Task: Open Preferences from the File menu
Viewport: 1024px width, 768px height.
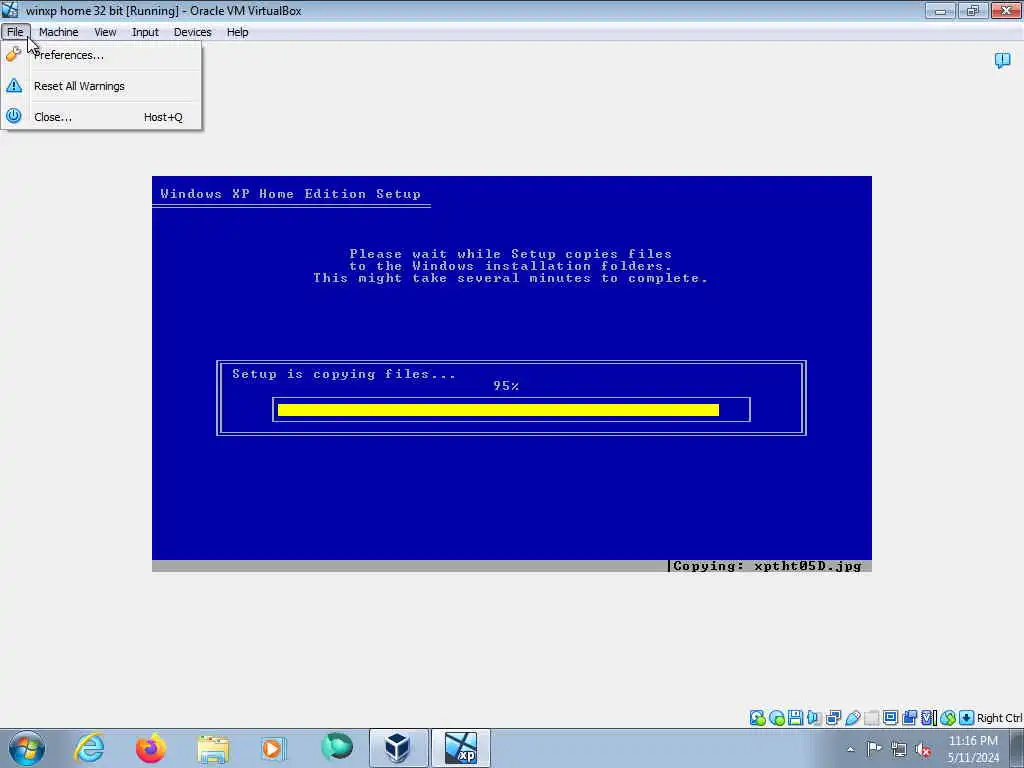Action: click(x=101, y=55)
